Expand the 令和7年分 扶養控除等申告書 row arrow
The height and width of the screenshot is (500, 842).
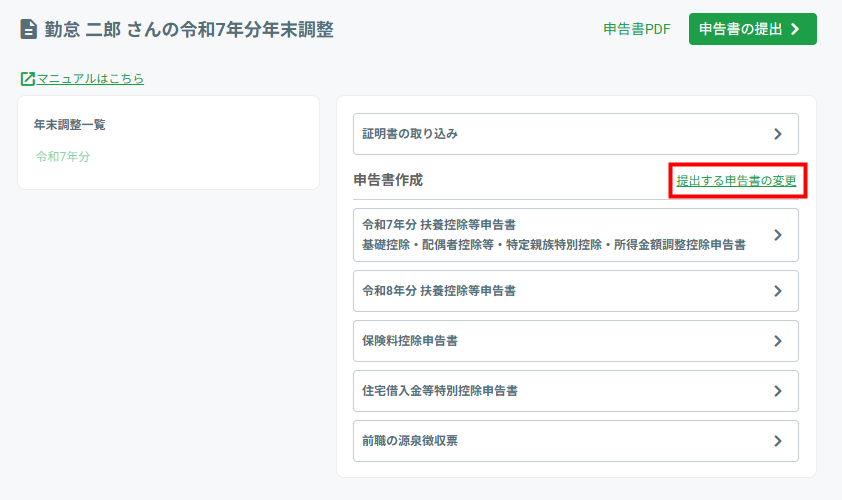[778, 235]
